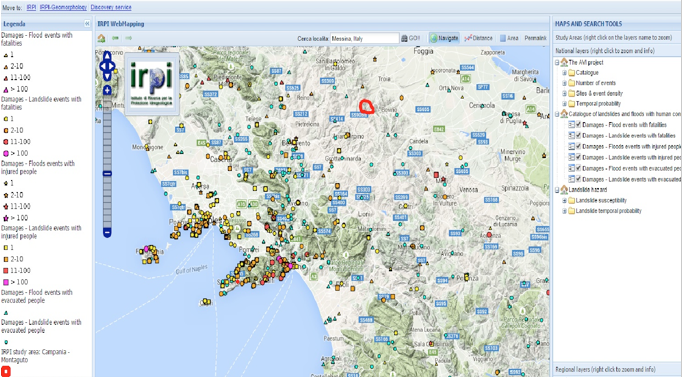
Task: Collapse the Legenda panel with double arrow
Action: tap(87, 24)
